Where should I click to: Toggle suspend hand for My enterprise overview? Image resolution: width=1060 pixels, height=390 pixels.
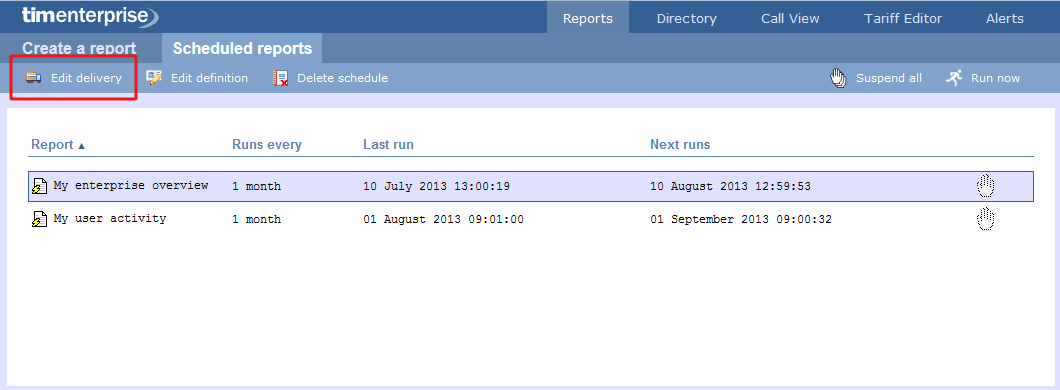click(986, 185)
